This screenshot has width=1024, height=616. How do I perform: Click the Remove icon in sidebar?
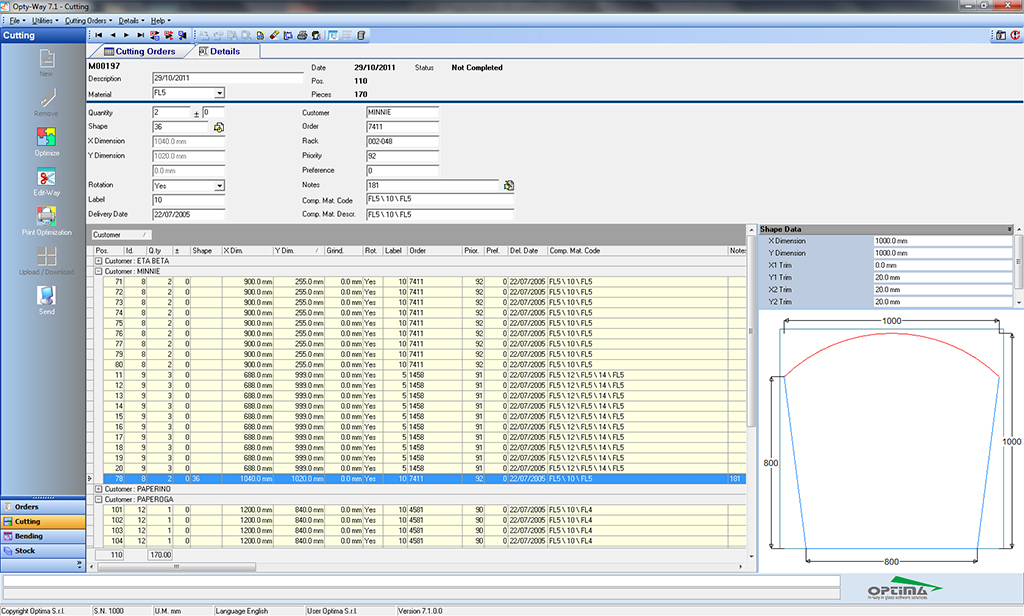tap(46, 97)
